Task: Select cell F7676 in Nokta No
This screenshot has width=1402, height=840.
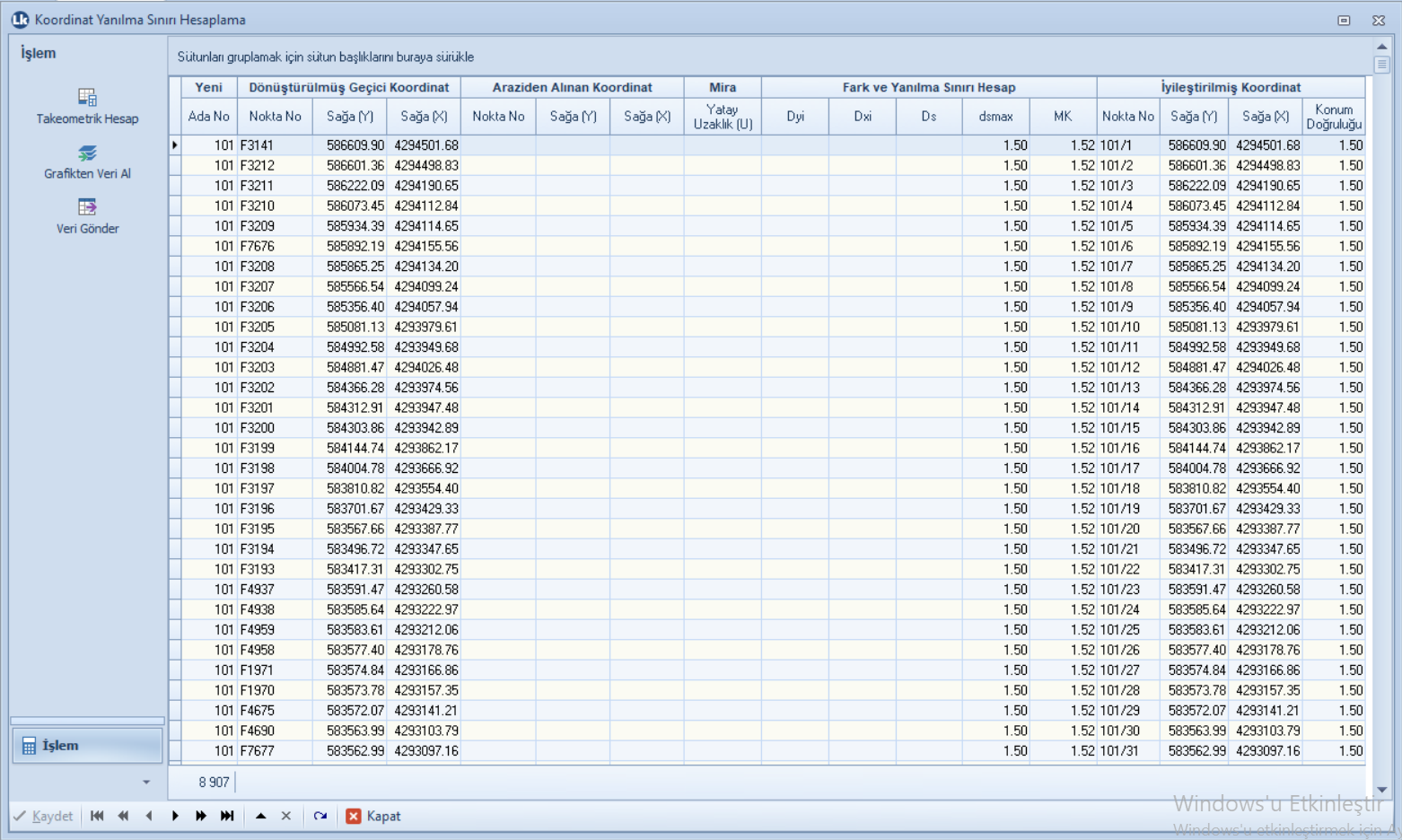Action: pos(275,246)
